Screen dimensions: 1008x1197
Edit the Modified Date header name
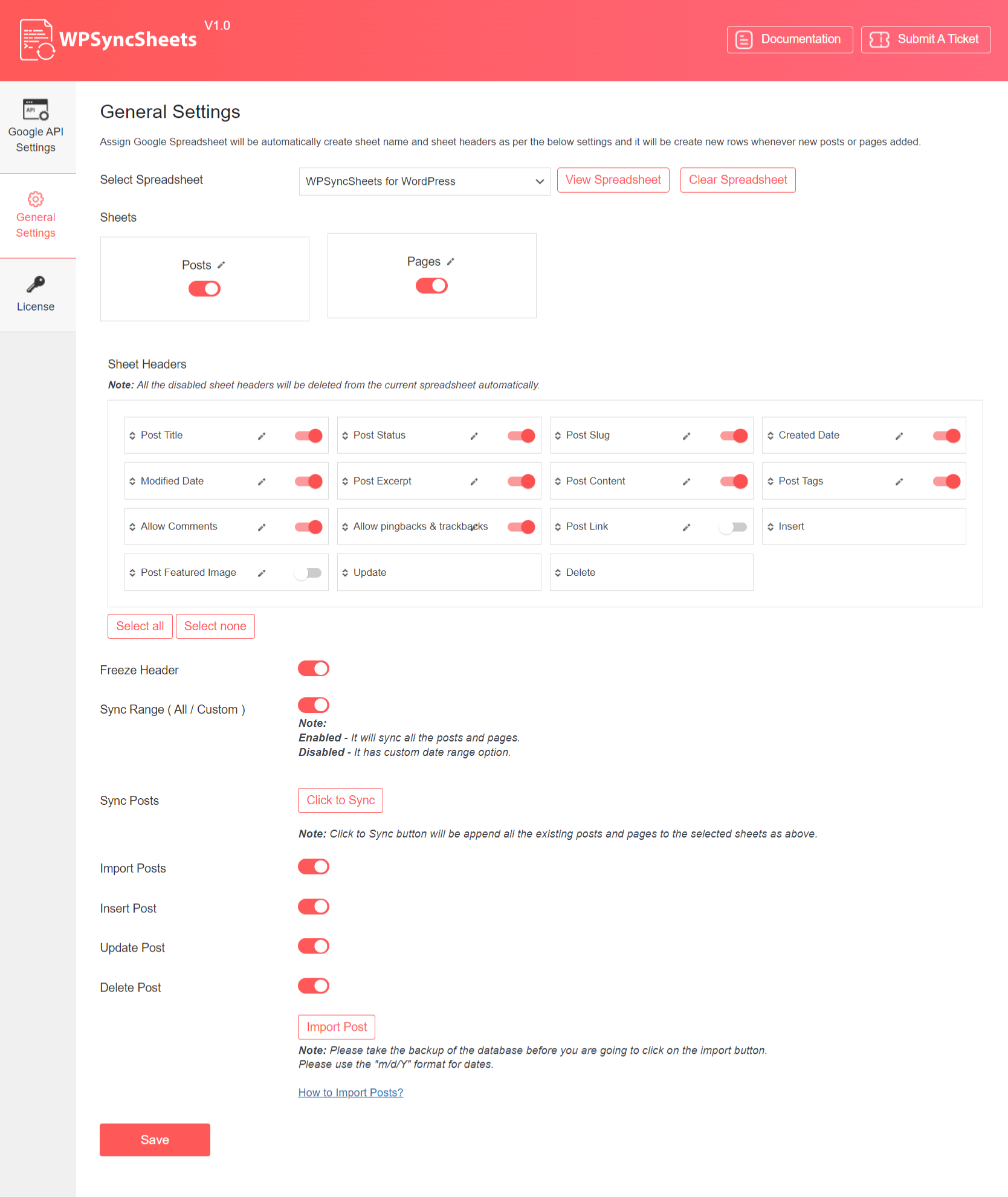(x=262, y=482)
